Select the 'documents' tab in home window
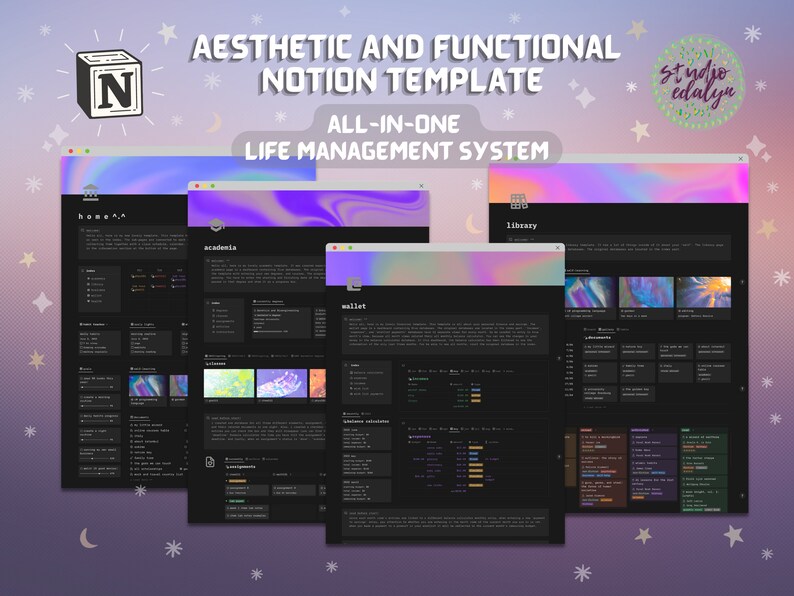The height and width of the screenshot is (596, 794). tap(140, 417)
